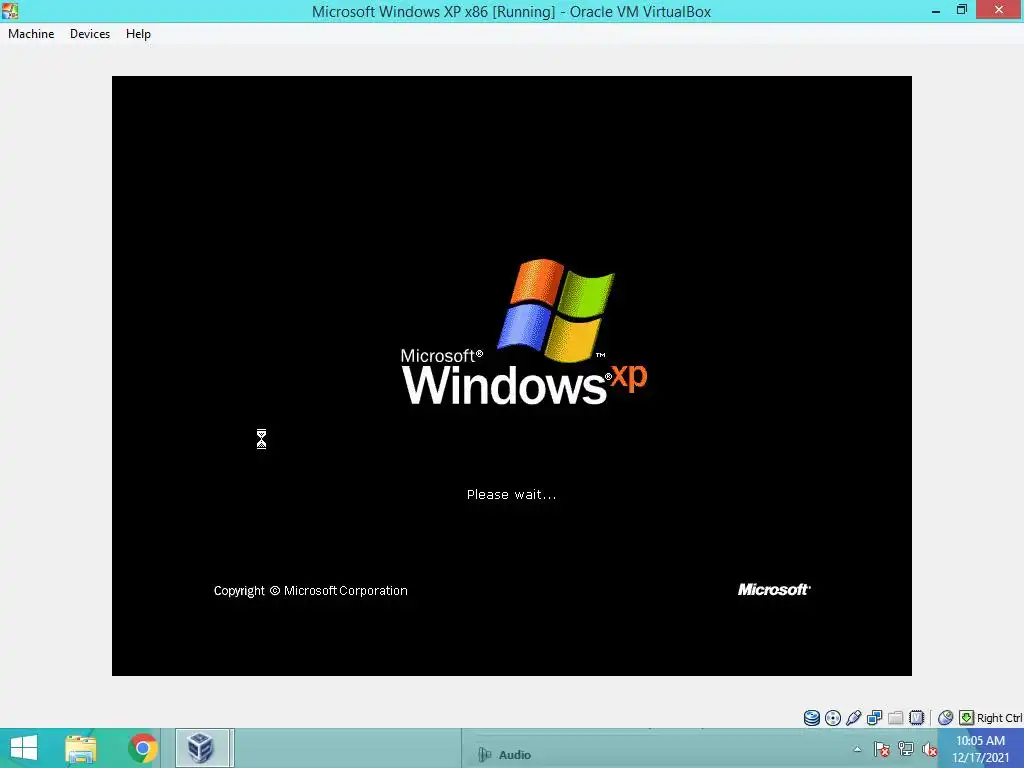Viewport: 1024px width, 768px height.
Task: Close the VirtualBox VM window
Action: (999, 10)
